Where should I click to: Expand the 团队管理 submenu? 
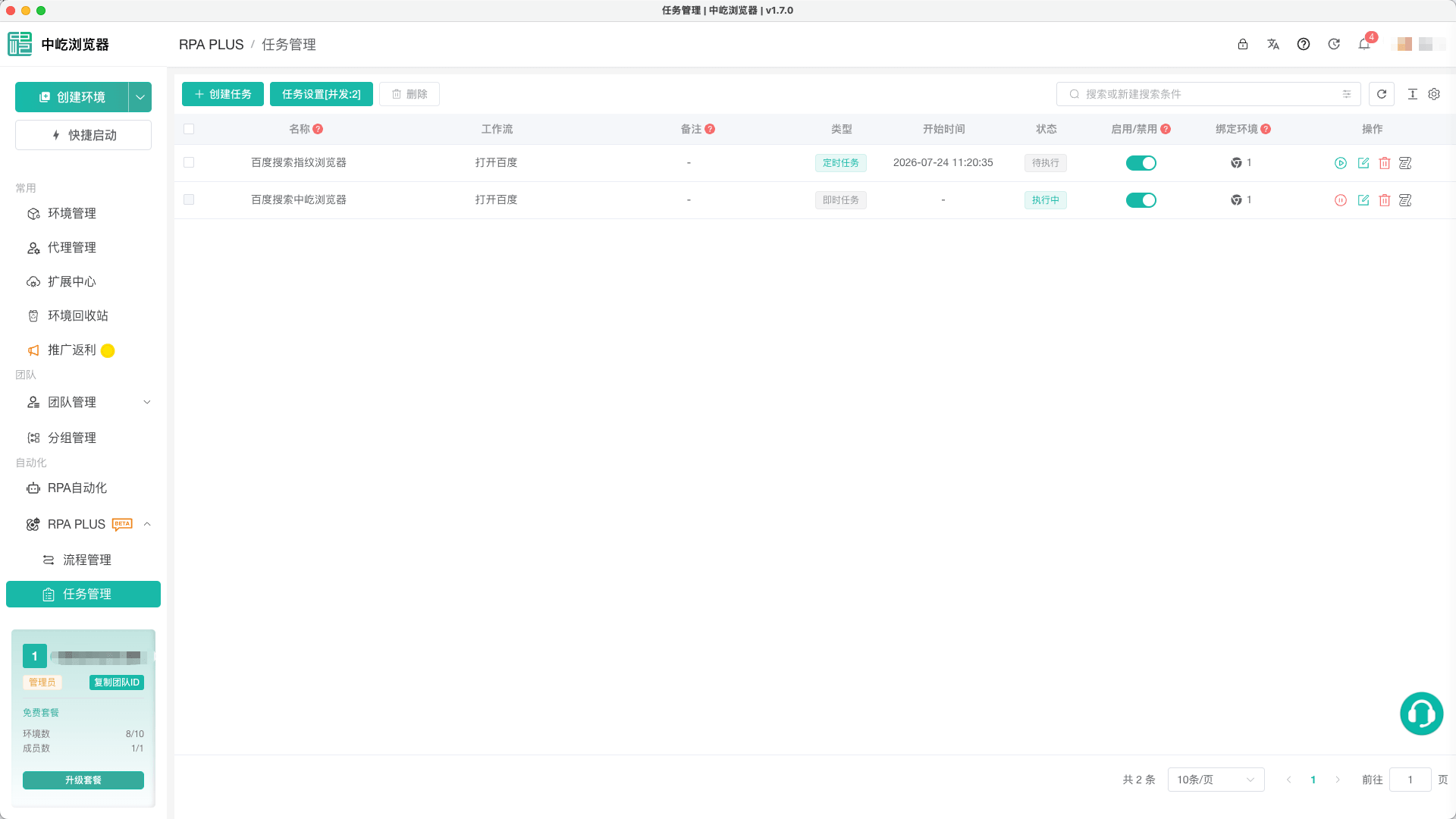point(147,403)
